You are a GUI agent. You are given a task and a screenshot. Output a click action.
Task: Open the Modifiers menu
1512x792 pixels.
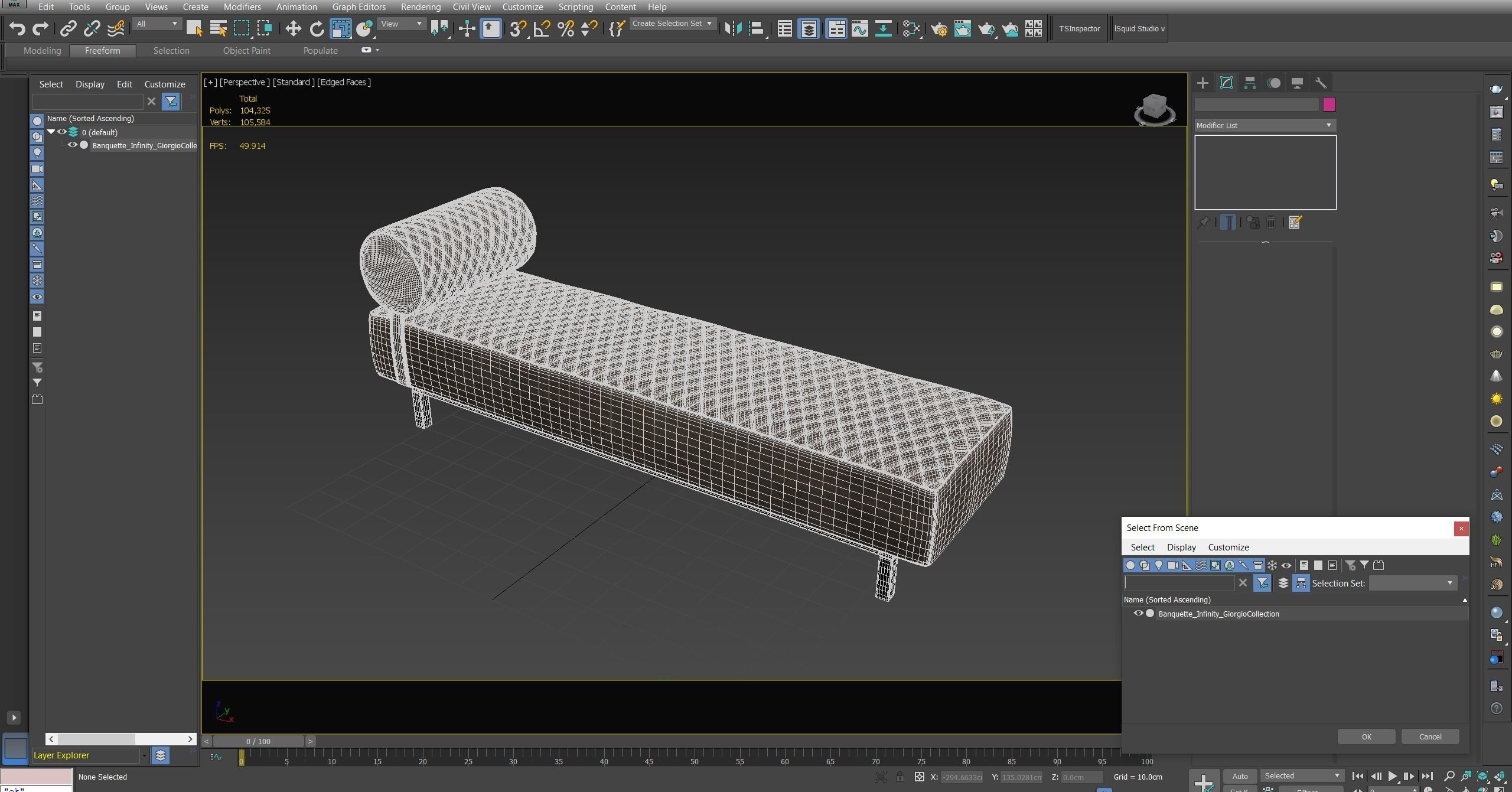click(x=242, y=7)
